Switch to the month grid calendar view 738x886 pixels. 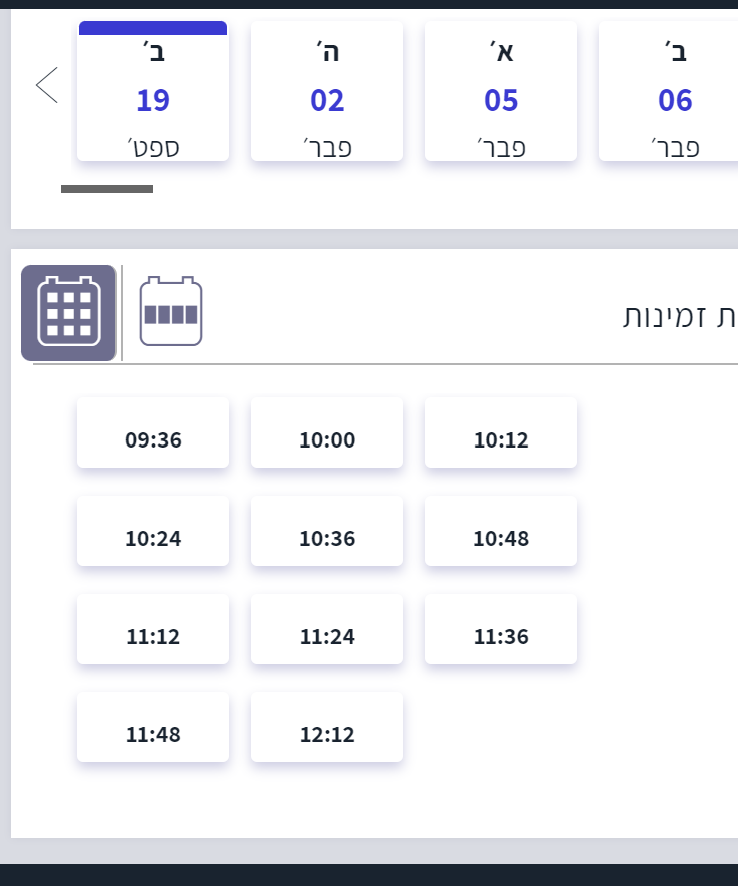tap(68, 312)
